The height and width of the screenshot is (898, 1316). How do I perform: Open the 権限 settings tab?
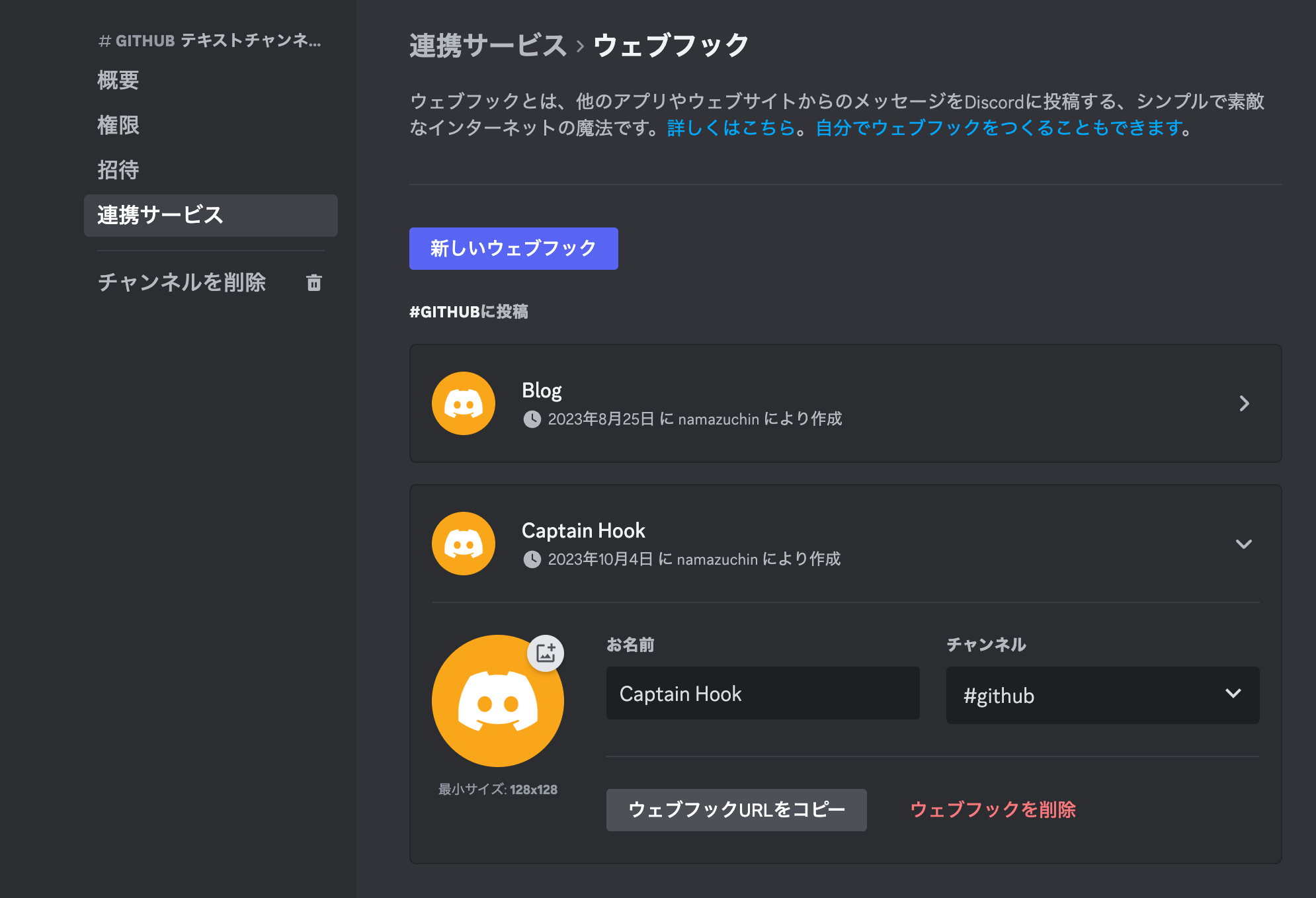[x=118, y=125]
